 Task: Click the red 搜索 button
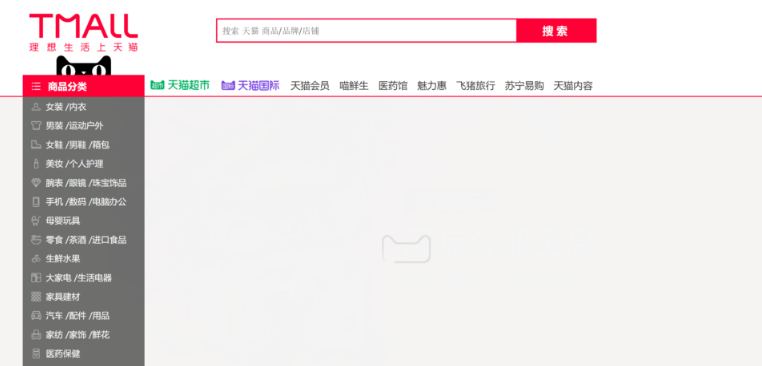tap(556, 31)
